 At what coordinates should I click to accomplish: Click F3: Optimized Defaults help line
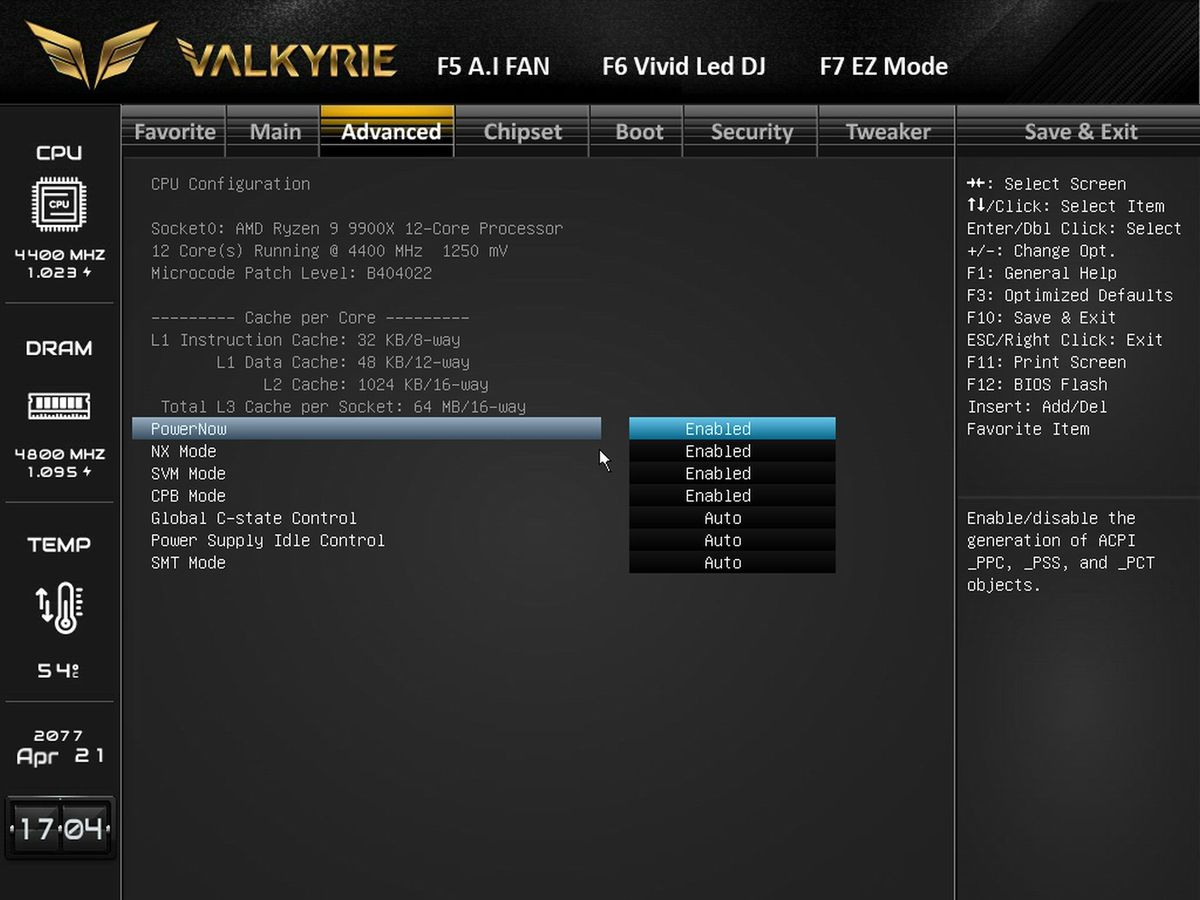(x=1070, y=295)
